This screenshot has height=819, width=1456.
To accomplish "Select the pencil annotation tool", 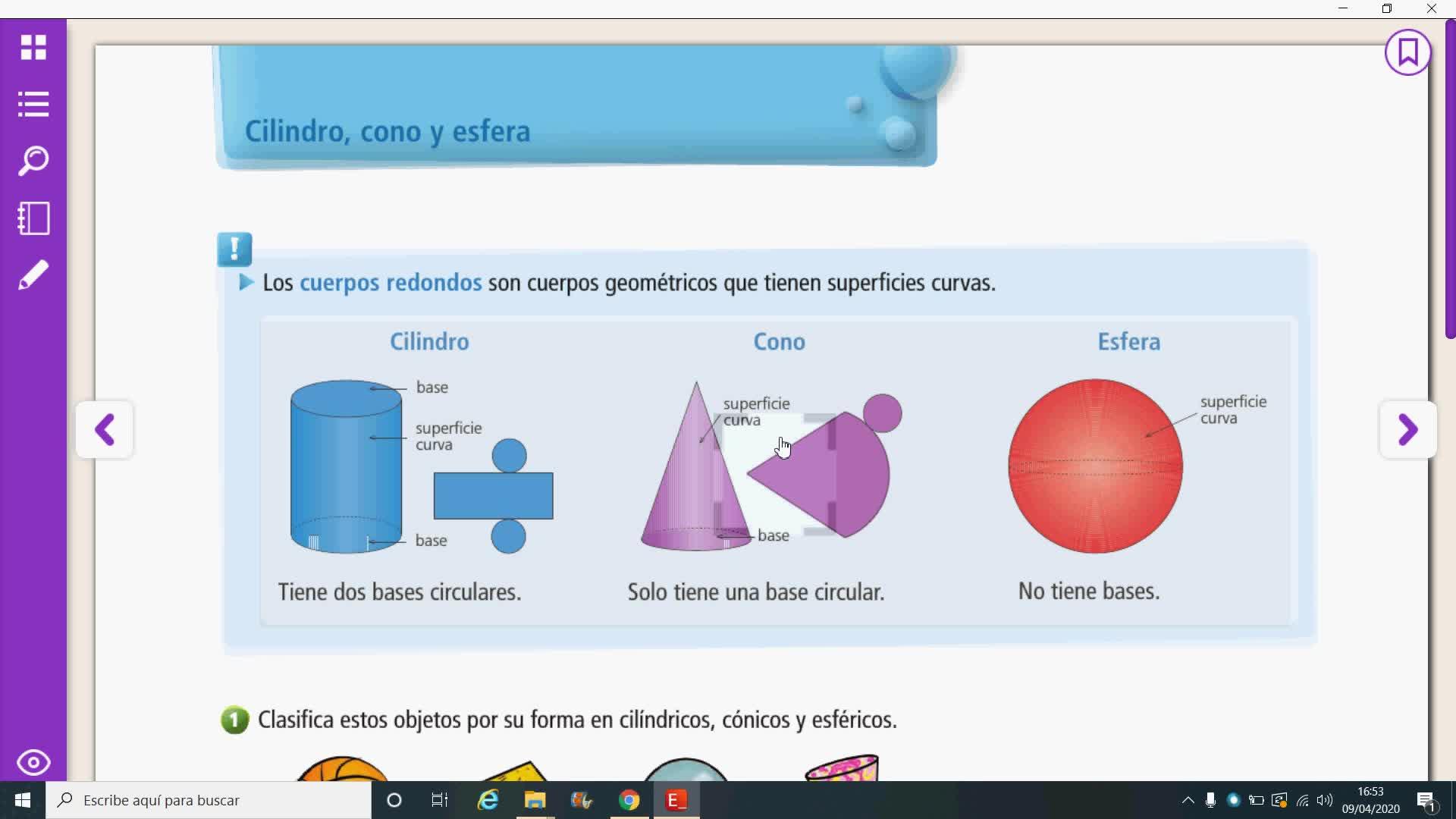I will pos(33,275).
